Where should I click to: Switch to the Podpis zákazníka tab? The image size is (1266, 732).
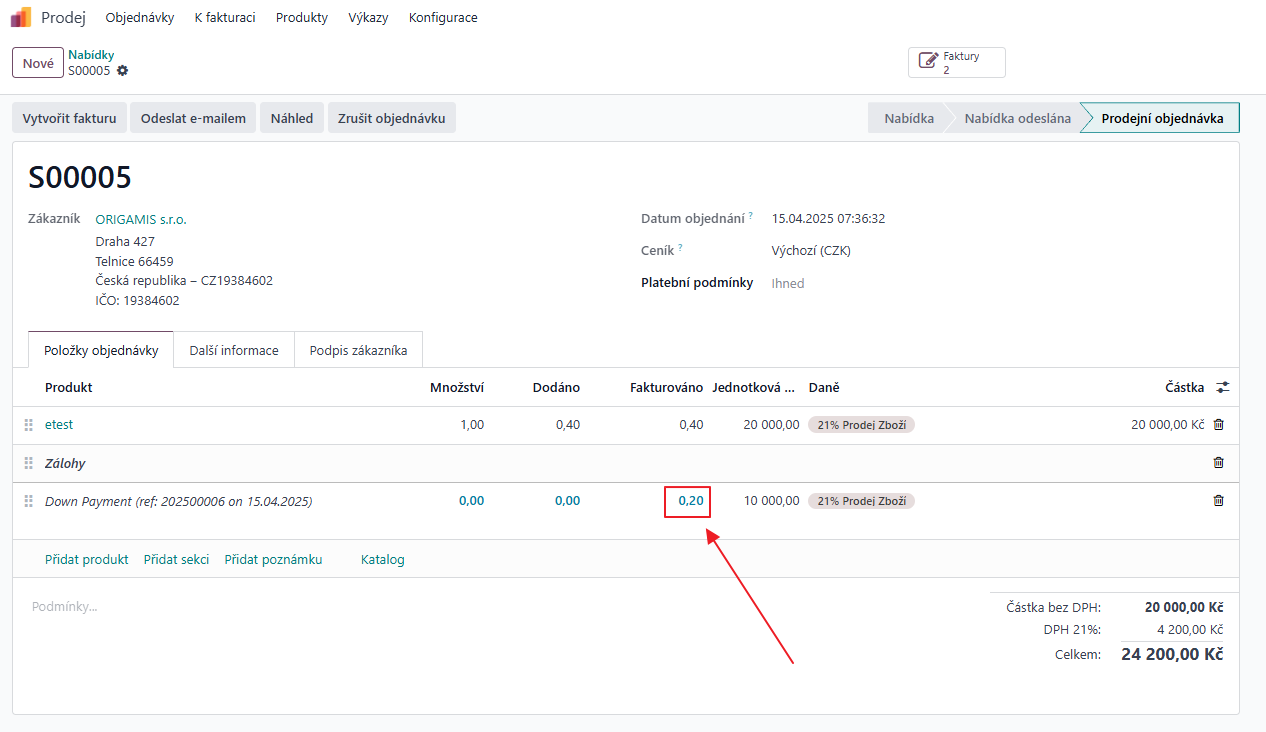[x=358, y=351]
